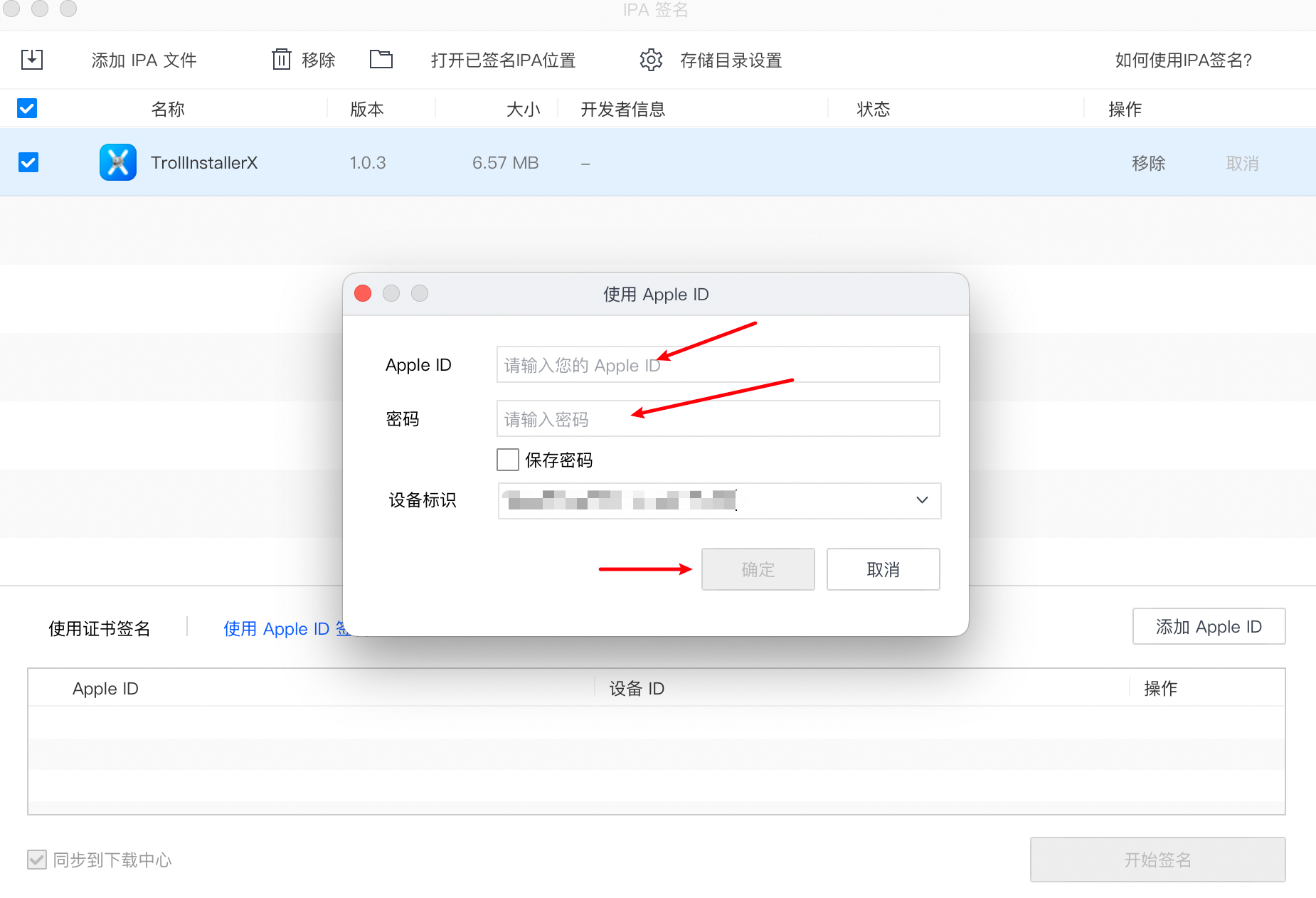Click the 添加 Apple ID button
Screen dimensions: 1316x898
(x=1209, y=626)
